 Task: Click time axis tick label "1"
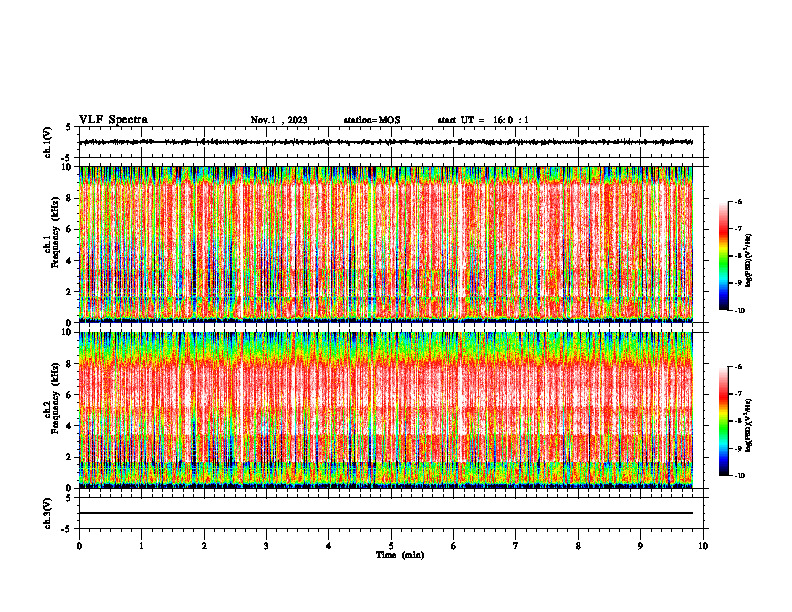point(141,546)
